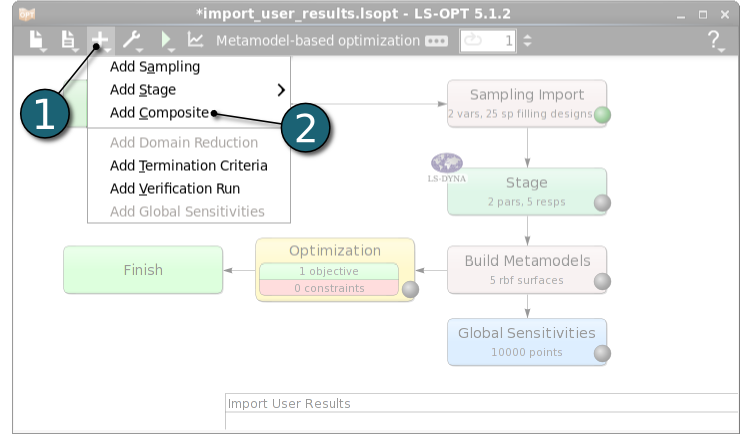Open the Viewer chart icon
This screenshot has width=740, height=434.
(195, 40)
